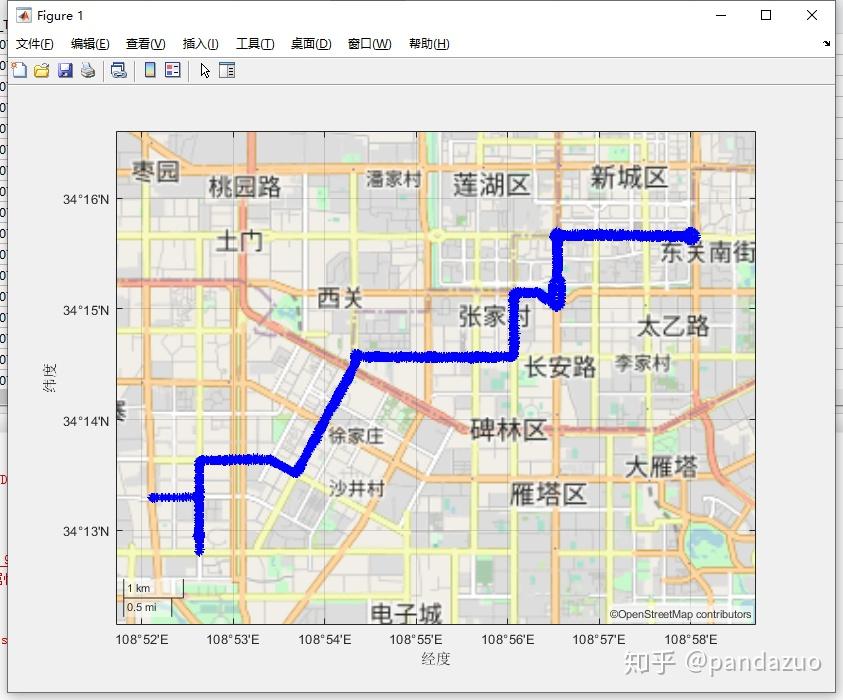Print the map figure
Screen dimensions: 843x700
[x=88, y=70]
